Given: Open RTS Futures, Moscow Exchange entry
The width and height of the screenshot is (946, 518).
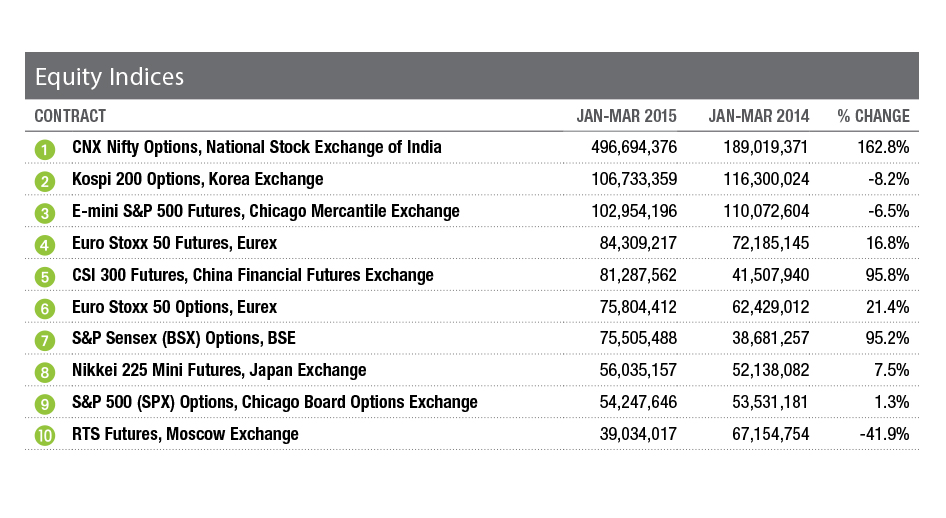Looking at the screenshot, I should (186, 435).
